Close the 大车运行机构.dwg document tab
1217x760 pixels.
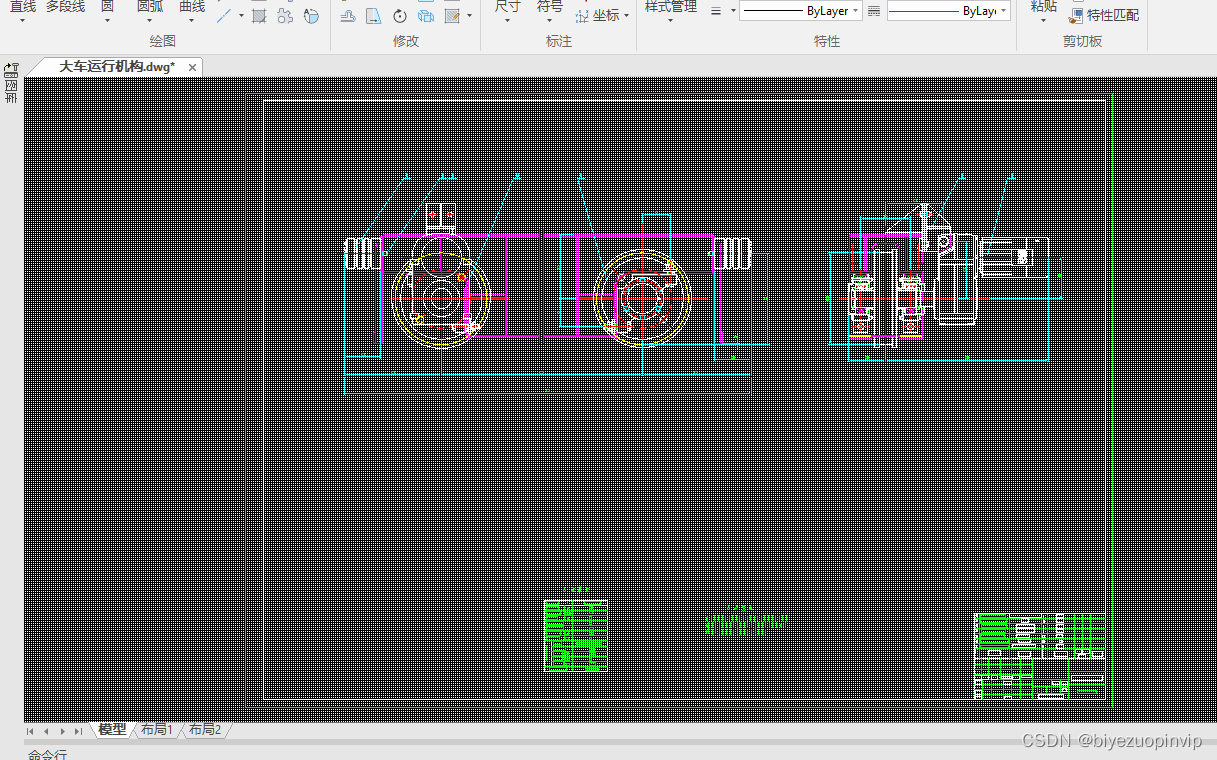point(192,67)
